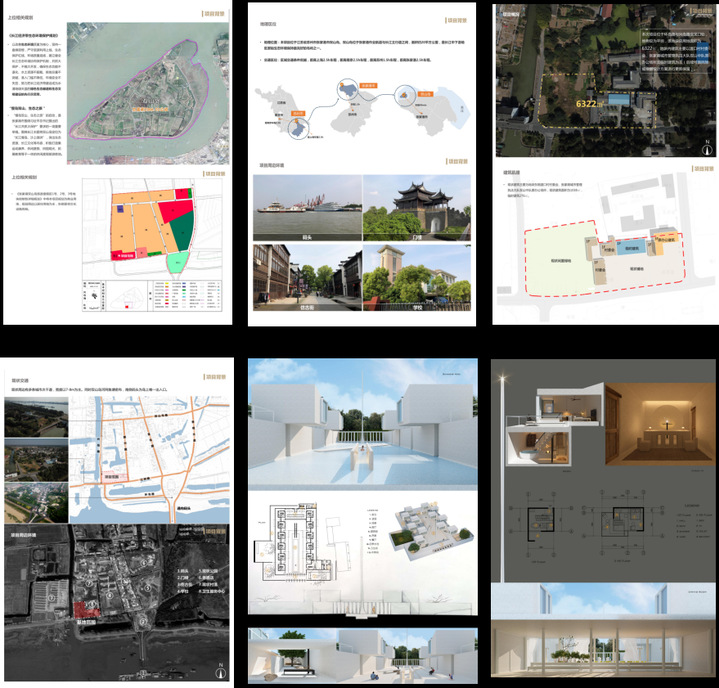719x688 pixels.
Task: Open the long section elevation drawing below the plan
Action: [x=363, y=603]
